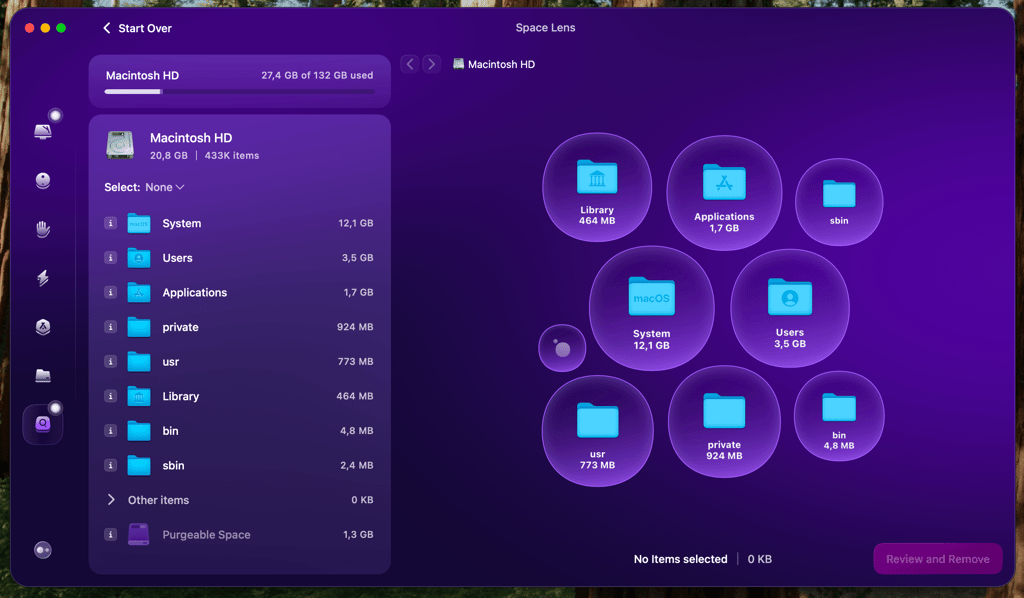Click Review and Remove button
The height and width of the screenshot is (598, 1024).
point(938,559)
